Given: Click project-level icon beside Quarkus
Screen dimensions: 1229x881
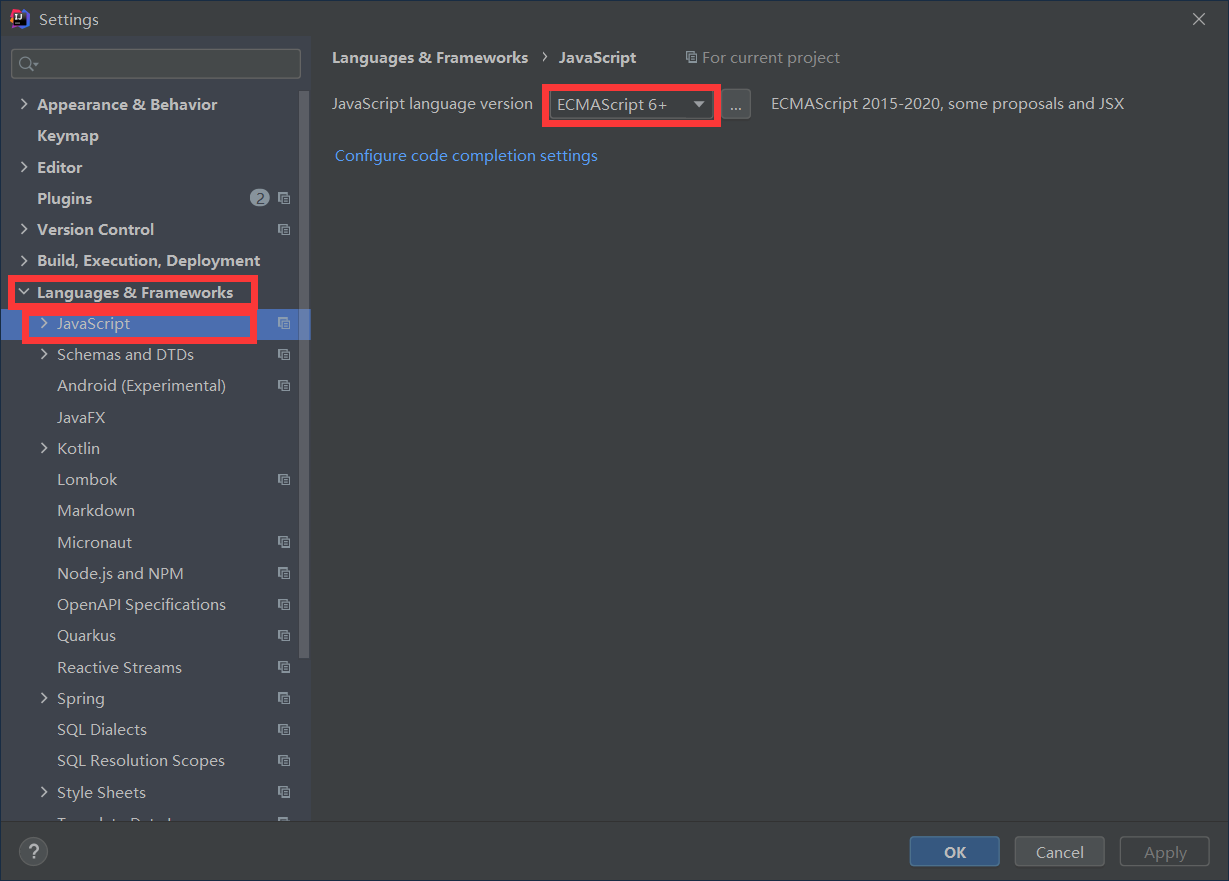Looking at the screenshot, I should pos(284,636).
